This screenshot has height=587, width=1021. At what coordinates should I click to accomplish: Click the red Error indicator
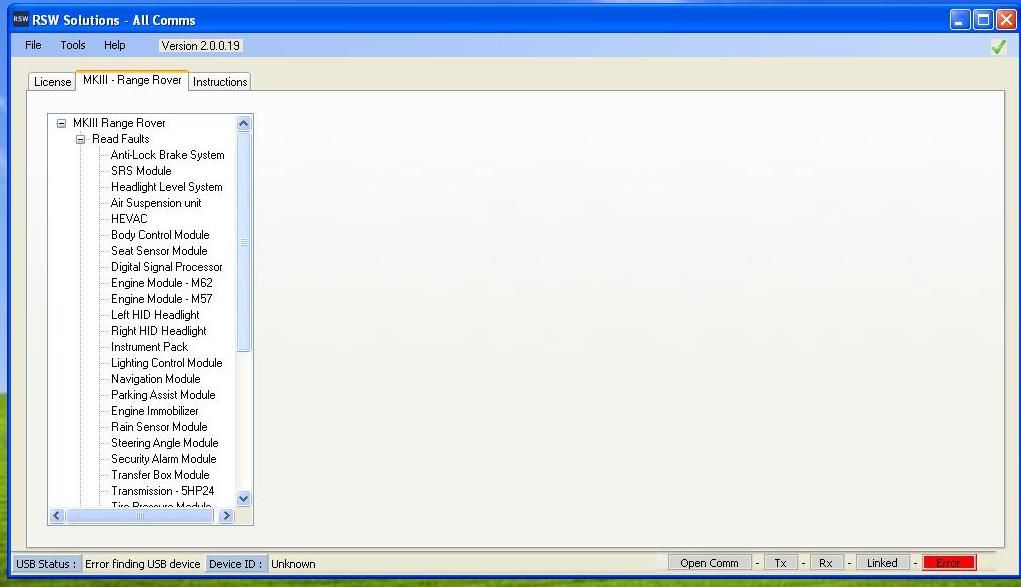click(948, 563)
